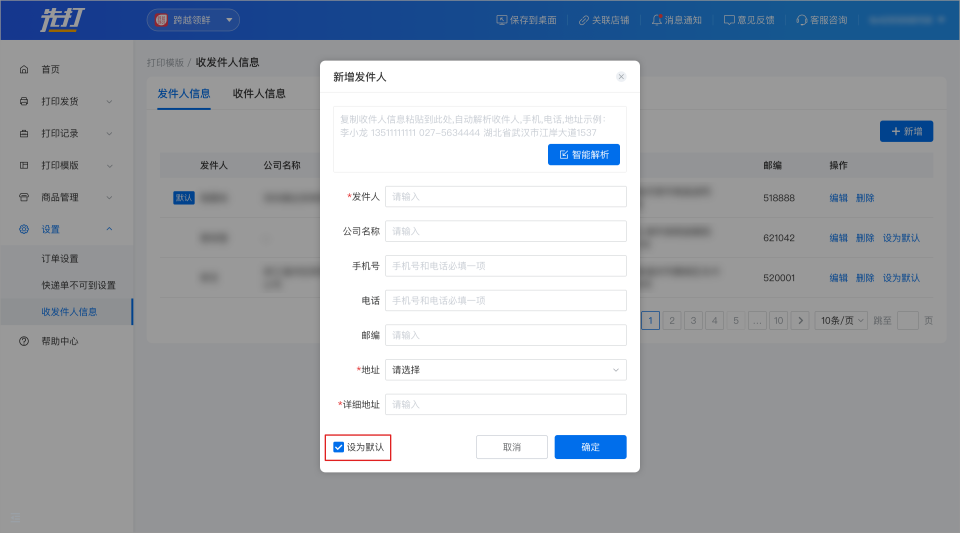960x533 pixels.
Task: Open 消息通知 via the bell icon
Action: click(x=657, y=20)
